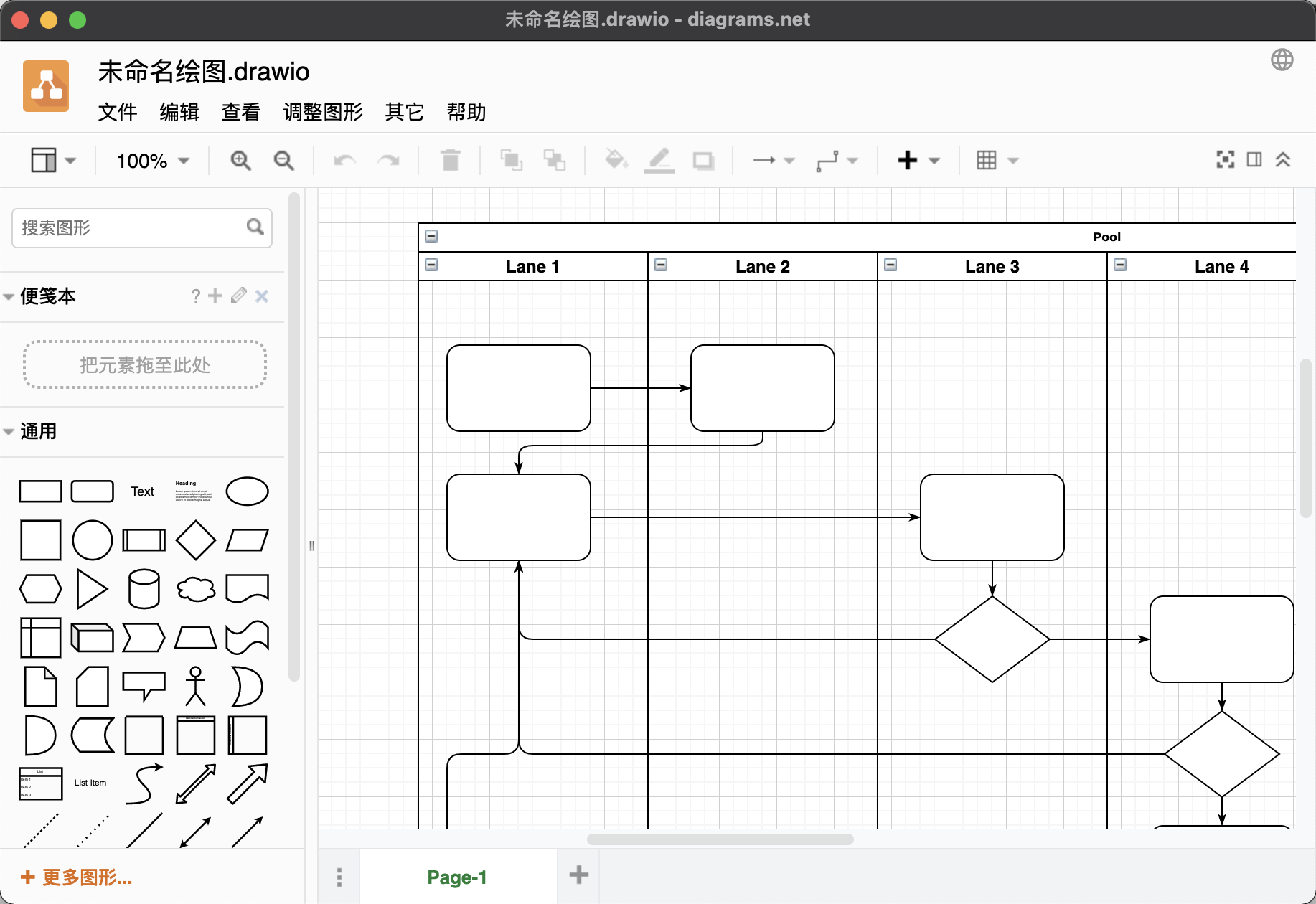The height and width of the screenshot is (904, 1316).
Task: Collapse Lane 1 with its minus box
Action: pos(431,265)
